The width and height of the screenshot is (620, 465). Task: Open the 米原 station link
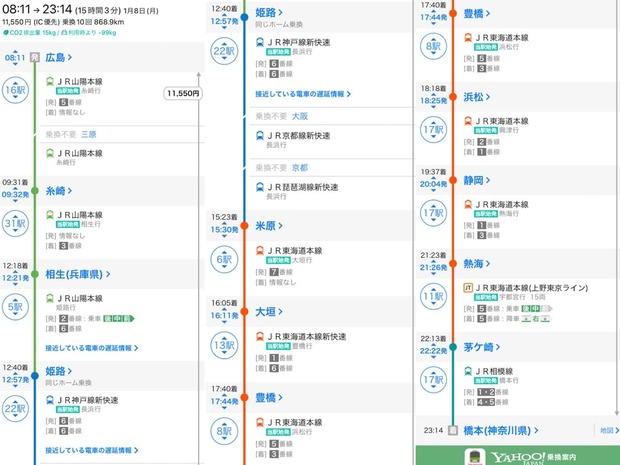pyautogui.click(x=269, y=226)
